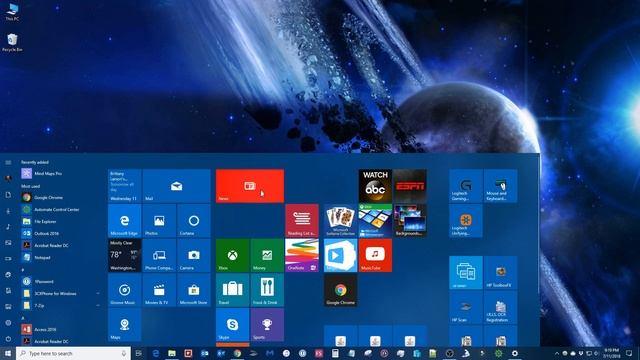This screenshot has height=360, width=640.
Task: Expand the Start menu hamburger button
Action: (x=8, y=162)
